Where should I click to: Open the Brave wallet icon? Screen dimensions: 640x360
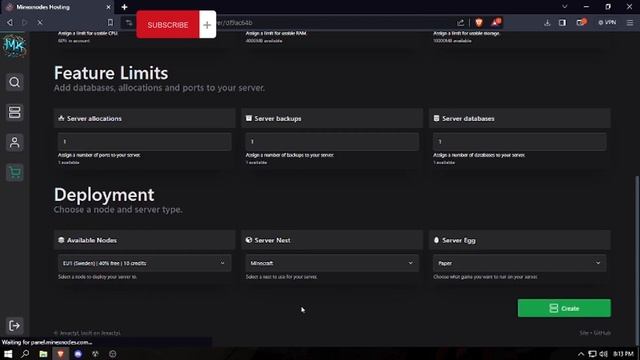(x=581, y=22)
